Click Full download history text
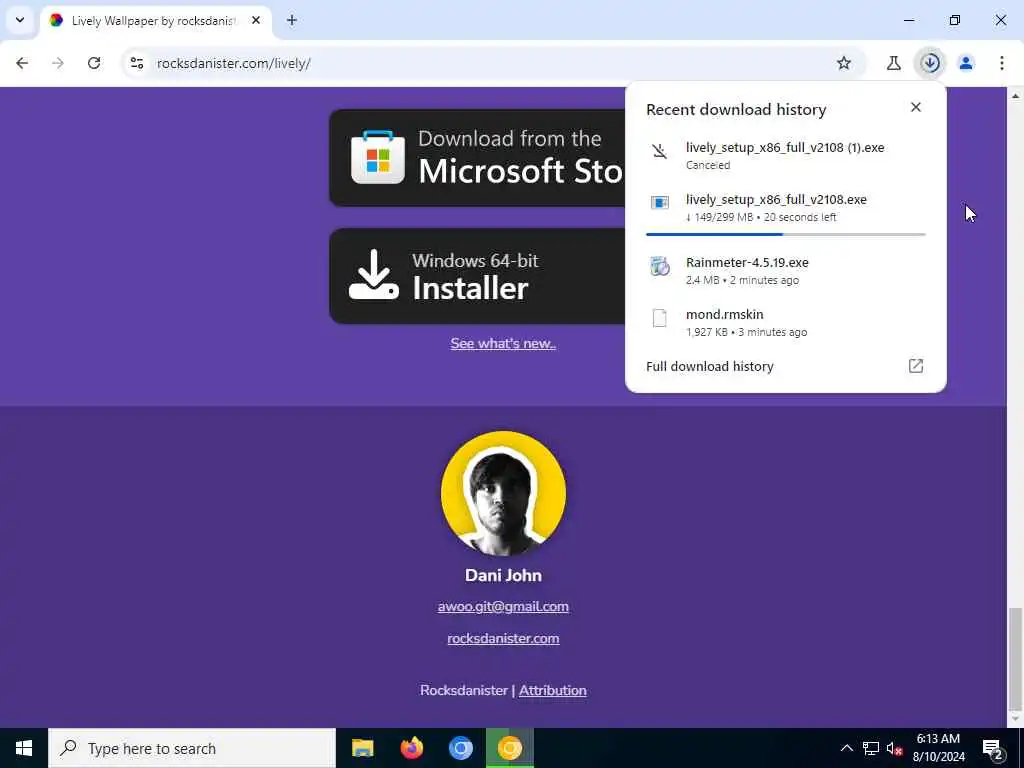Image resolution: width=1024 pixels, height=768 pixels. tap(710, 366)
